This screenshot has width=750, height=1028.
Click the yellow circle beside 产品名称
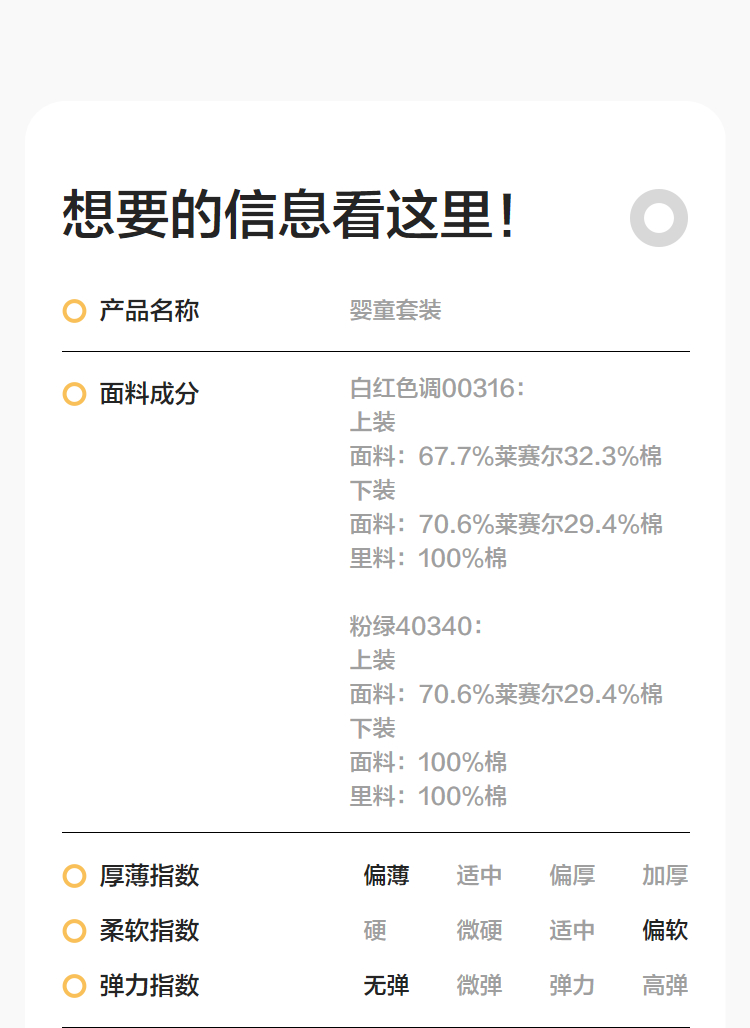click(74, 311)
